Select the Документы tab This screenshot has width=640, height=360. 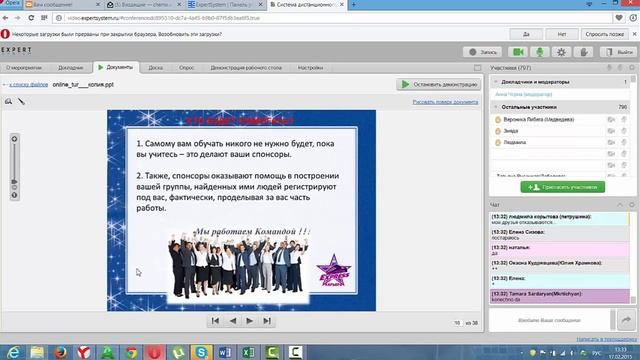click(116, 67)
